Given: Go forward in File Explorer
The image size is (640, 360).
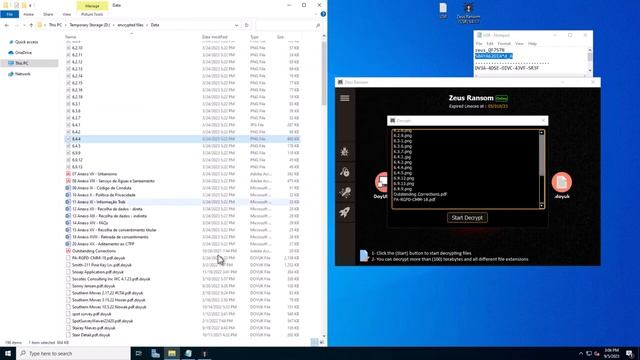Looking at the screenshot, I should click(x=17, y=25).
